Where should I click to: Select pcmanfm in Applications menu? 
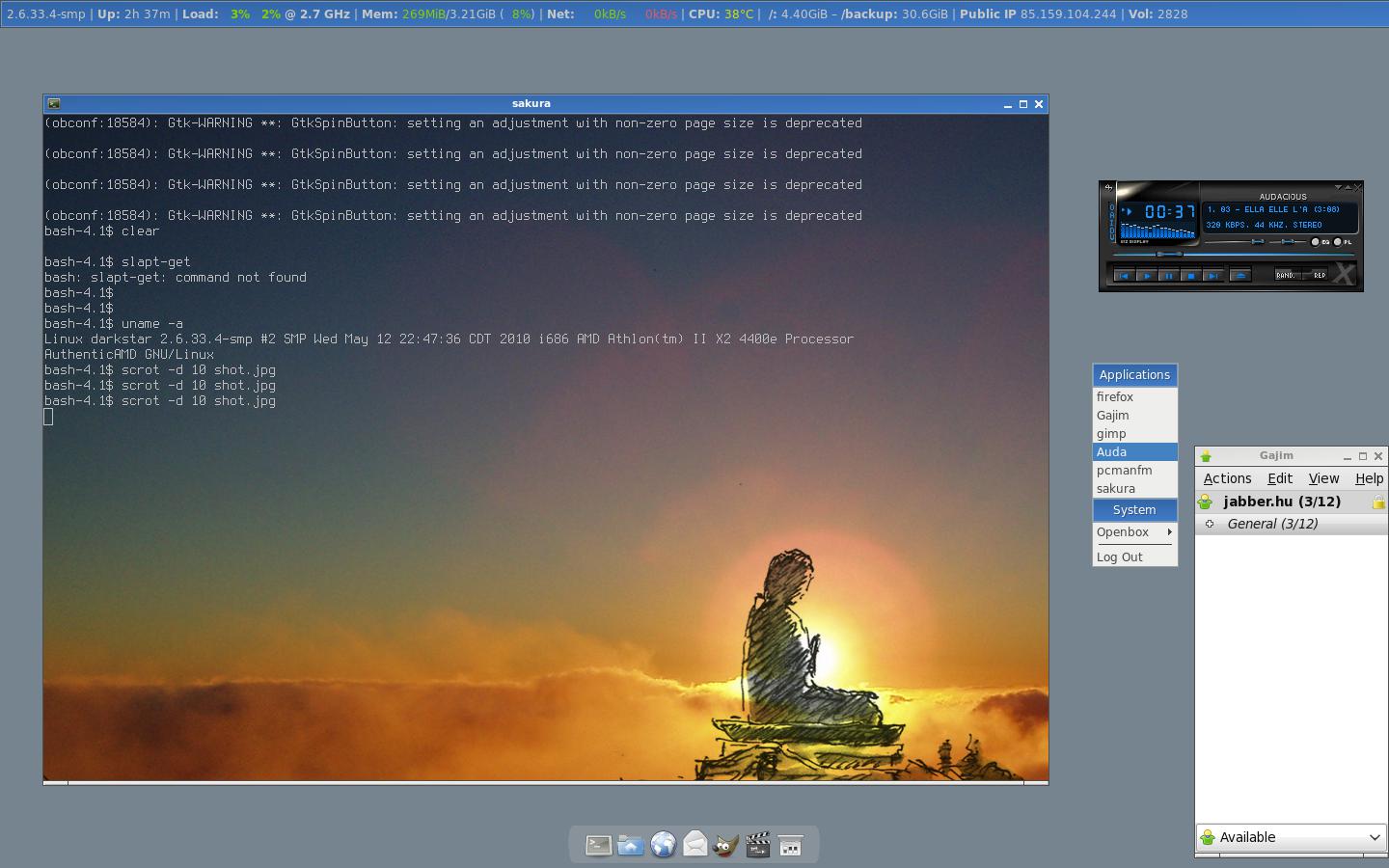click(1134, 470)
